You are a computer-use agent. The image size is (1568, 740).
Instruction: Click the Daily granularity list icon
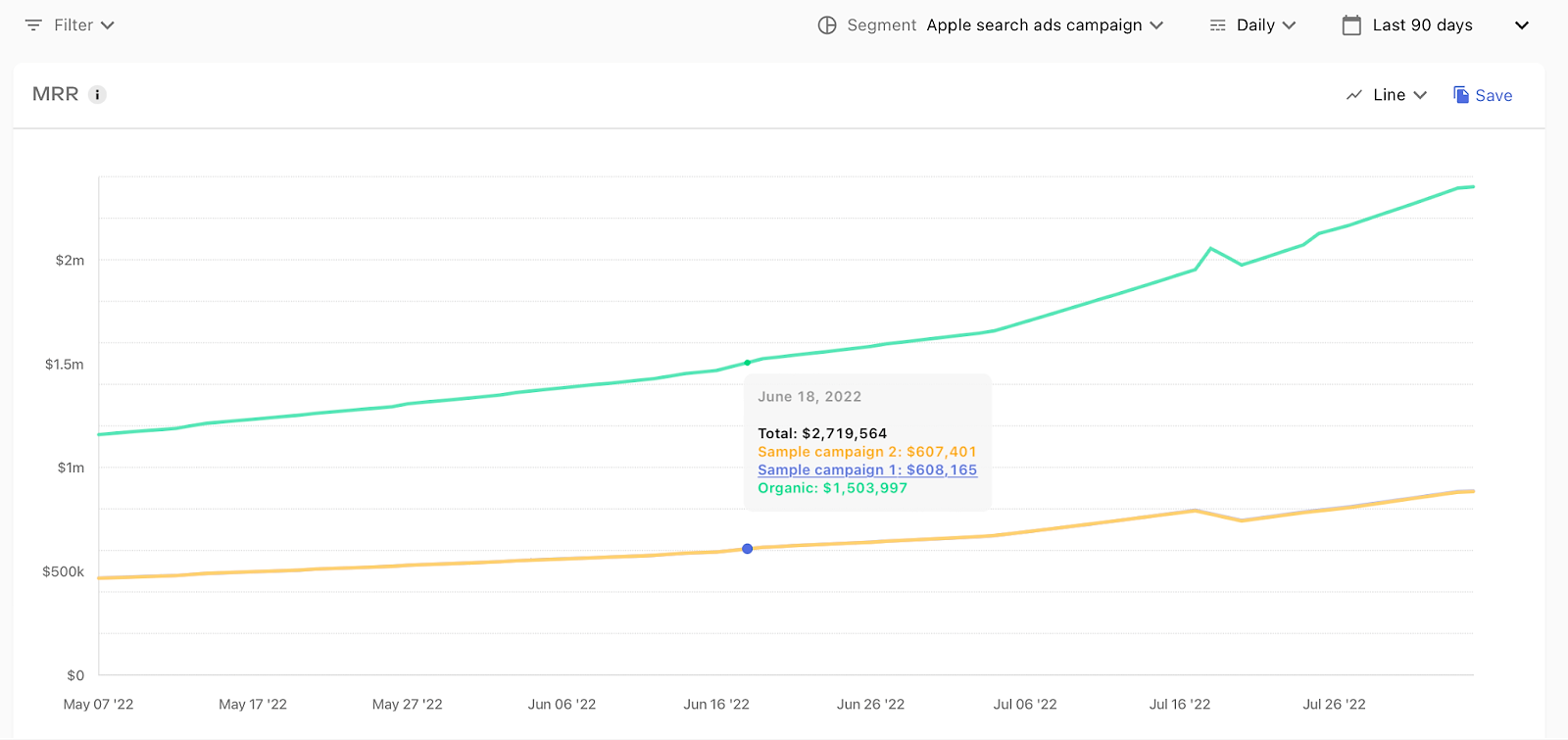click(1218, 25)
